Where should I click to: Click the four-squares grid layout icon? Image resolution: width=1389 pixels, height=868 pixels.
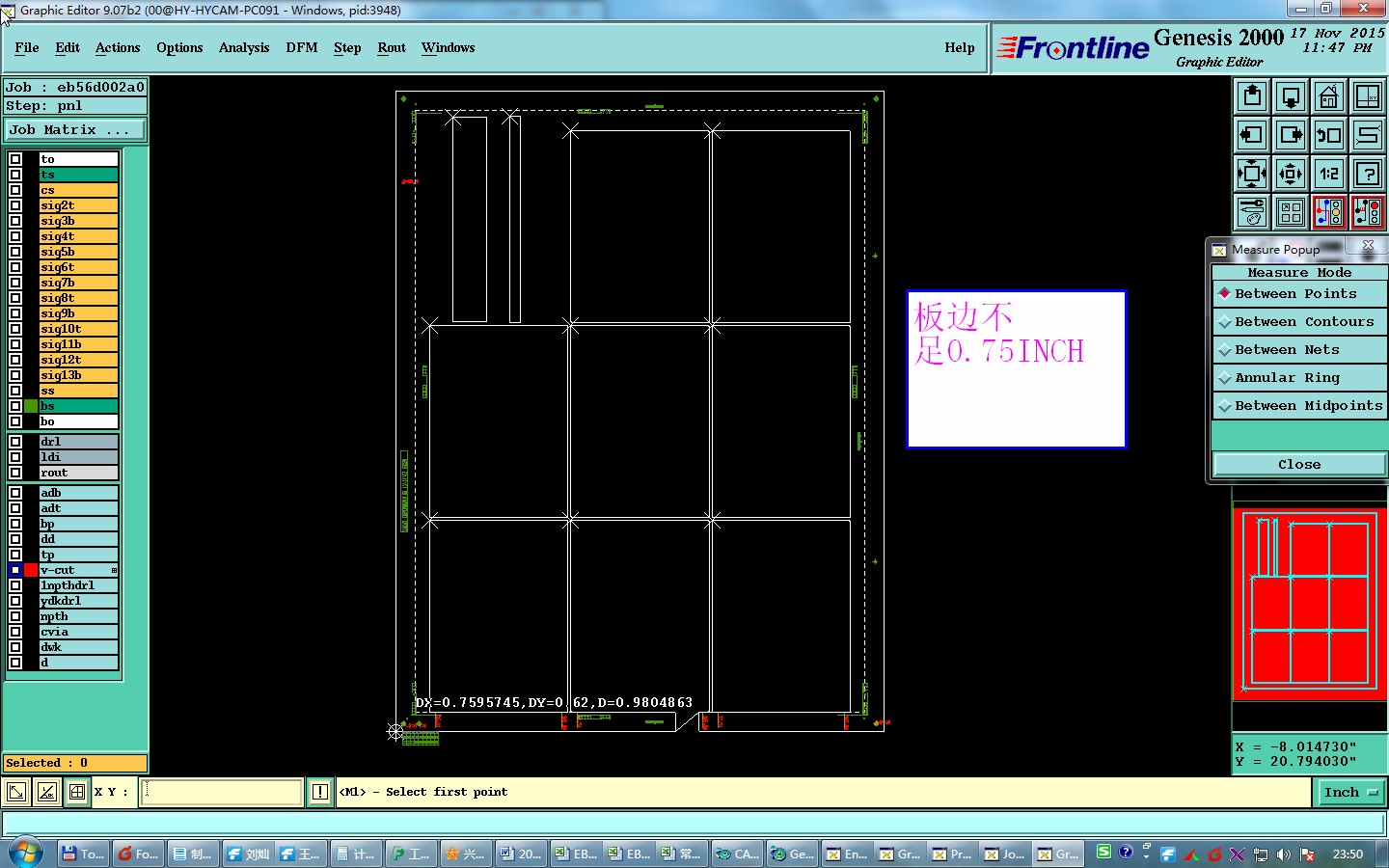tap(1291, 212)
